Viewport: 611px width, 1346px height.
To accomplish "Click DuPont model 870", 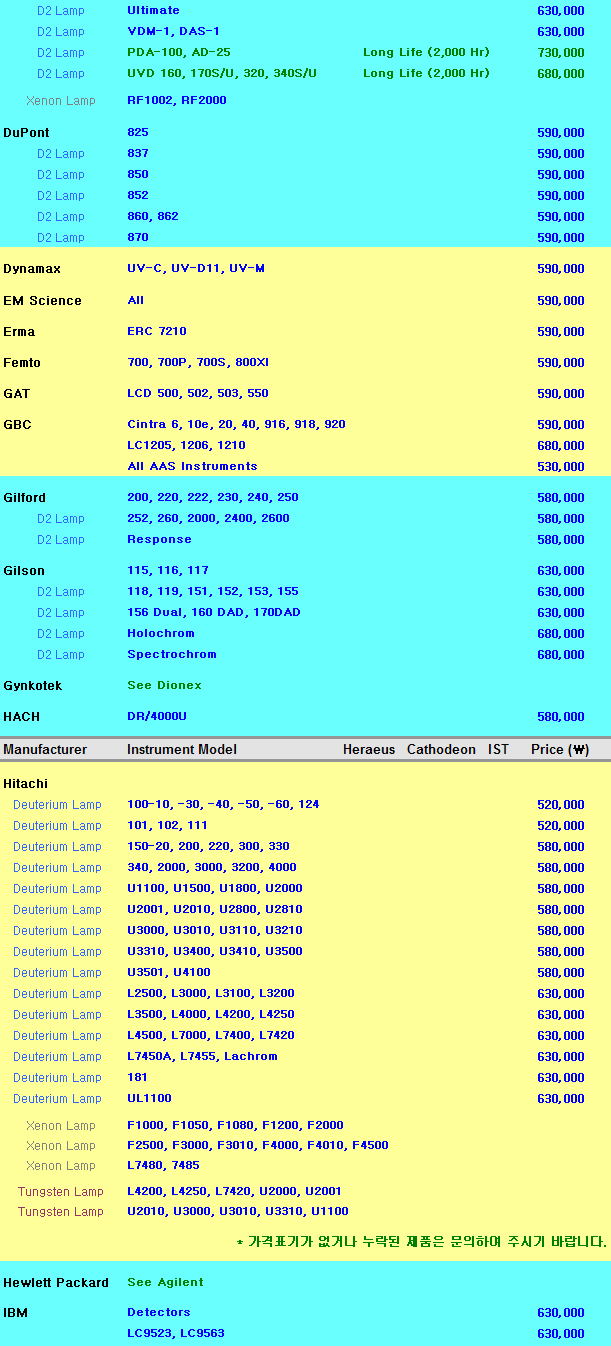I will point(138,237).
